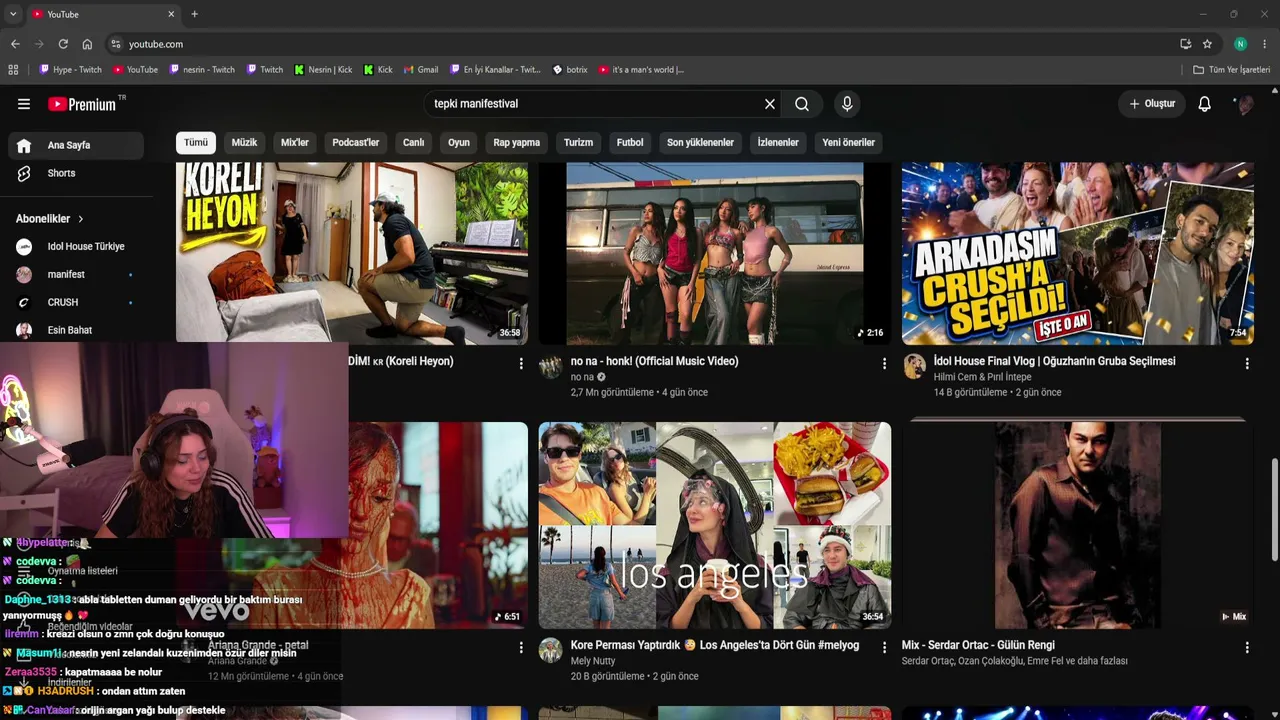Image resolution: width=1280 pixels, height=720 pixels.
Task: Go to Ana Sayfa in the sidebar
Action: pos(76,145)
